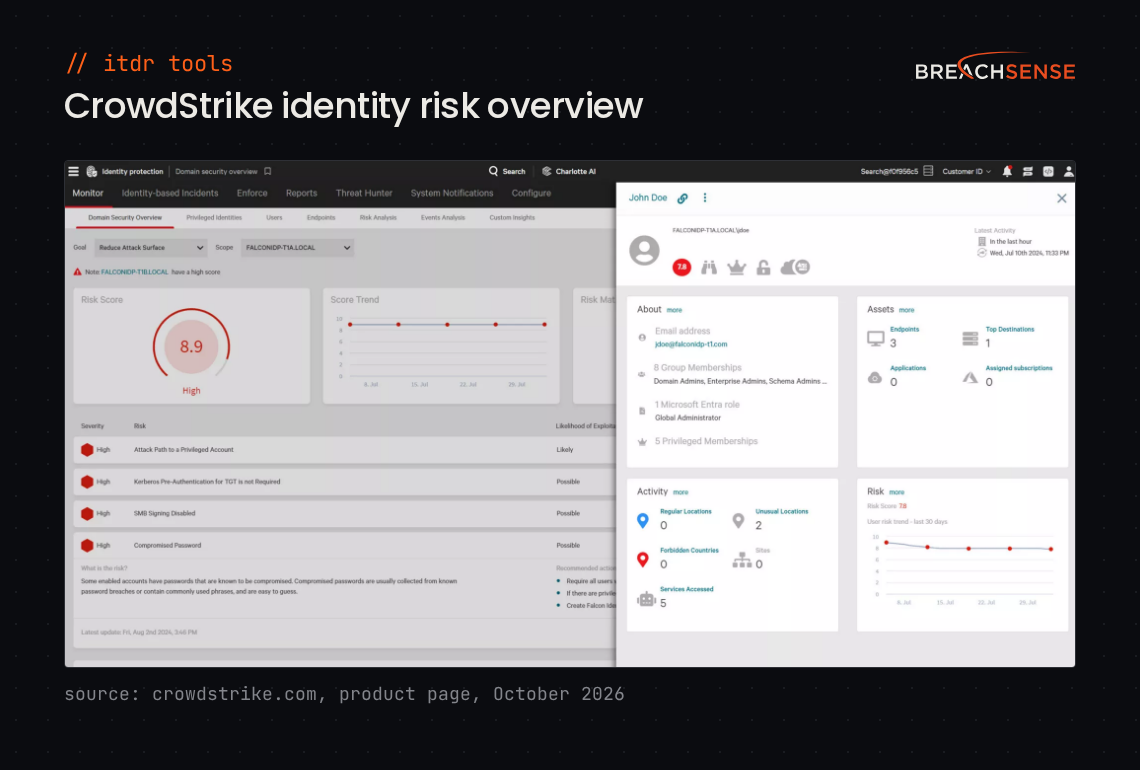The width and height of the screenshot is (1140, 770).
Task: Close the John Doe side panel
Action: pyautogui.click(x=1061, y=198)
